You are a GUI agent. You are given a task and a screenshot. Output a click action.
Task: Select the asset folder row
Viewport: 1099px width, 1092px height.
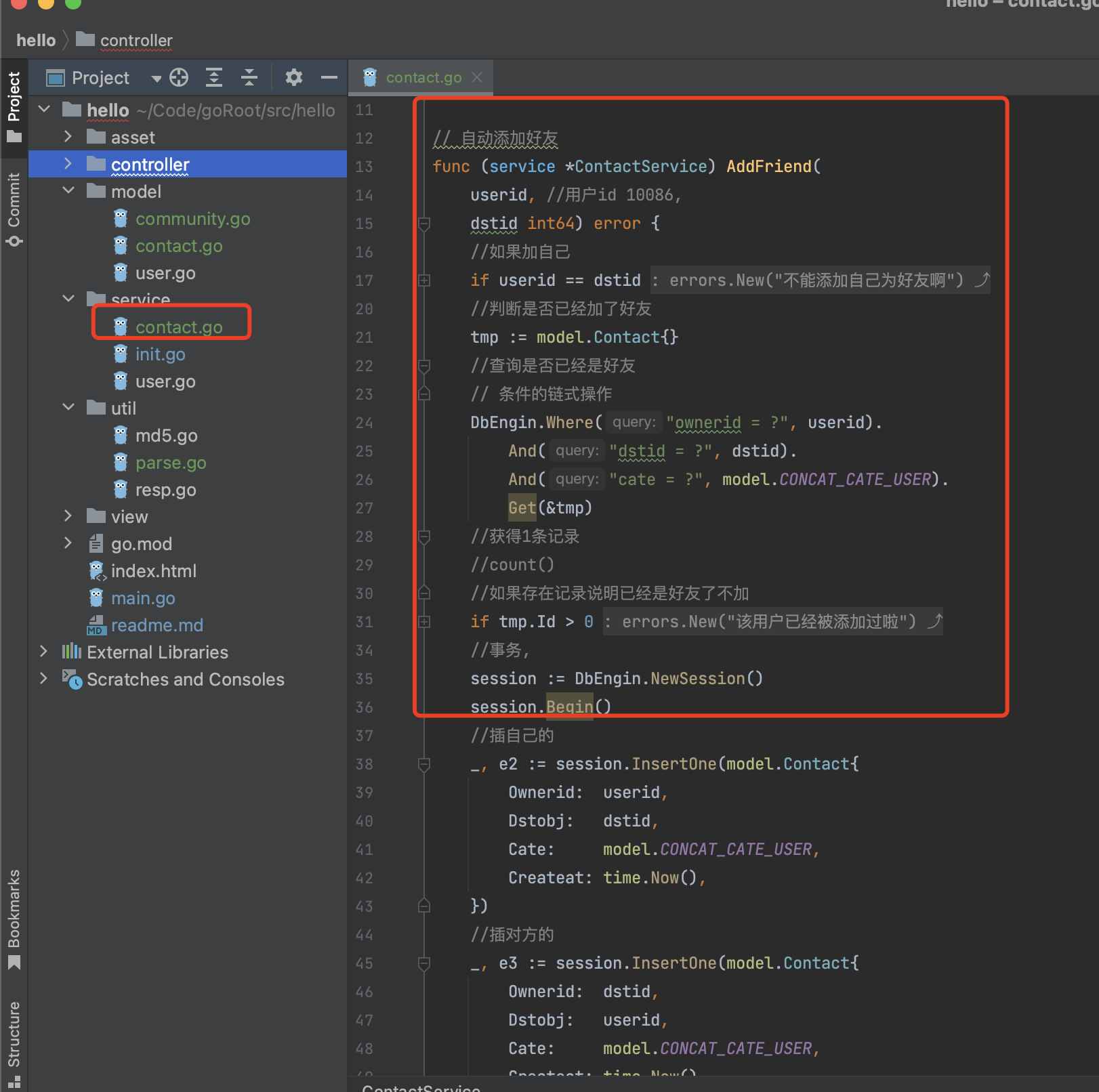click(188, 137)
